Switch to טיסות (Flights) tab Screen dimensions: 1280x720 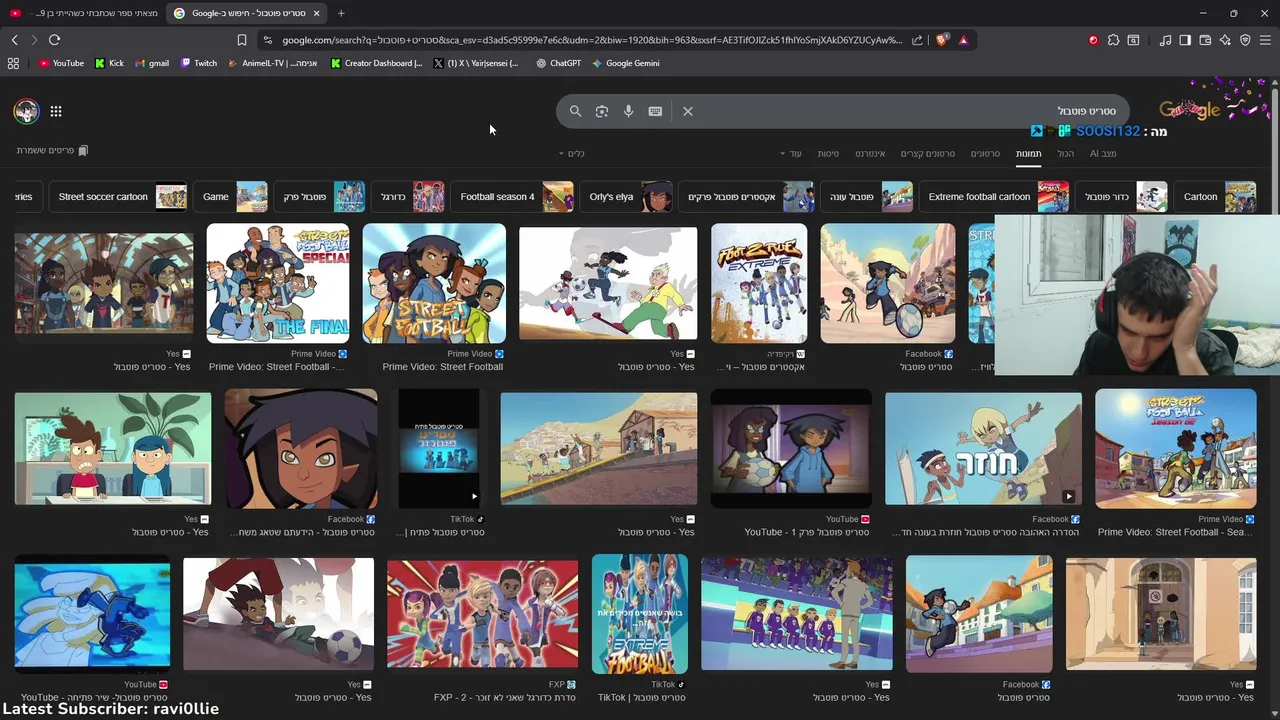828,154
